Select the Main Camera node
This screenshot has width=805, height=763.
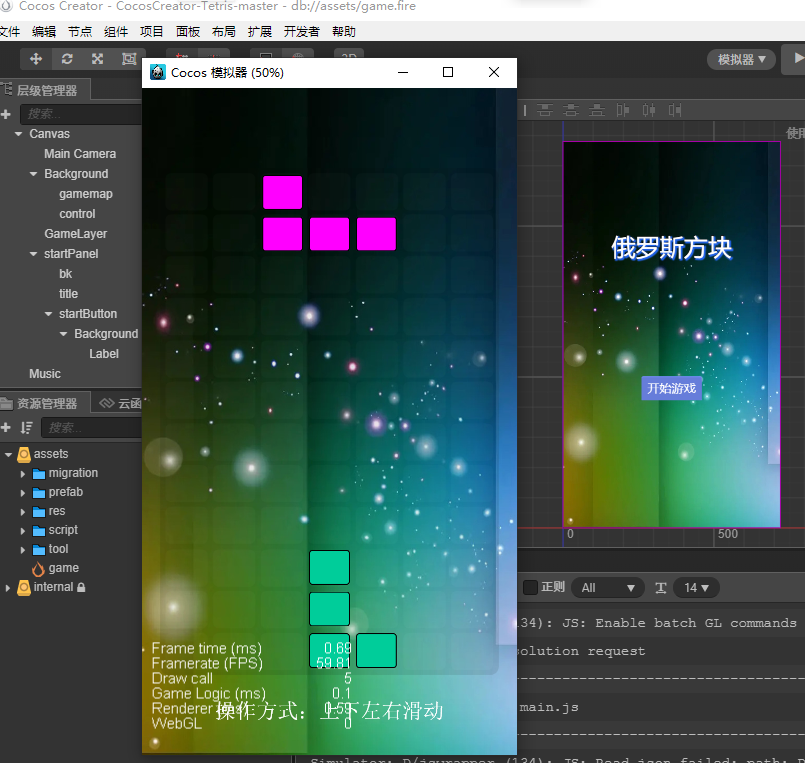(80, 154)
